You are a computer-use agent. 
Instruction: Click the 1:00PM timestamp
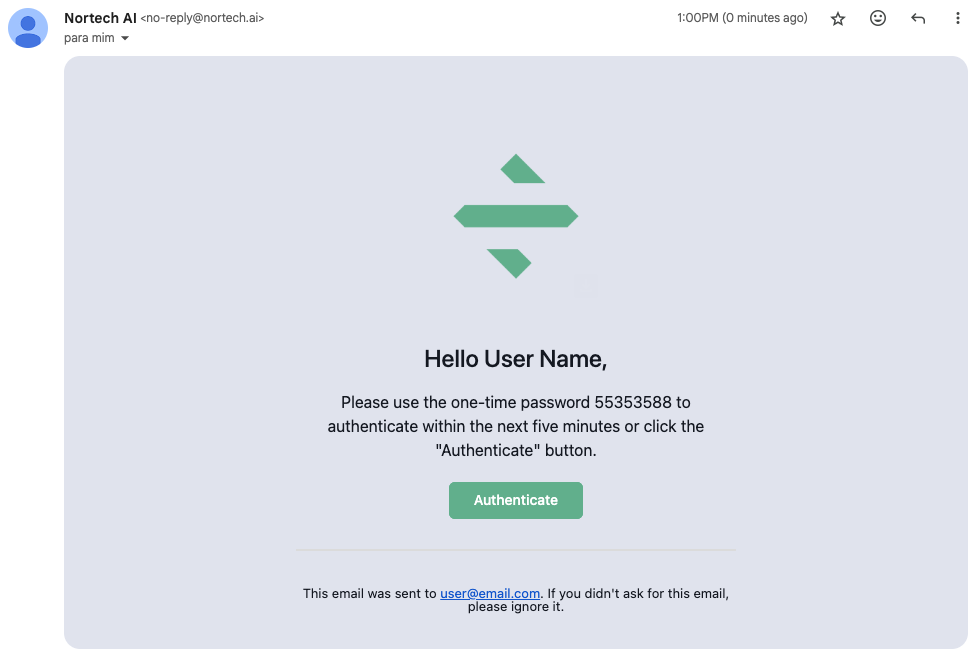tap(697, 18)
